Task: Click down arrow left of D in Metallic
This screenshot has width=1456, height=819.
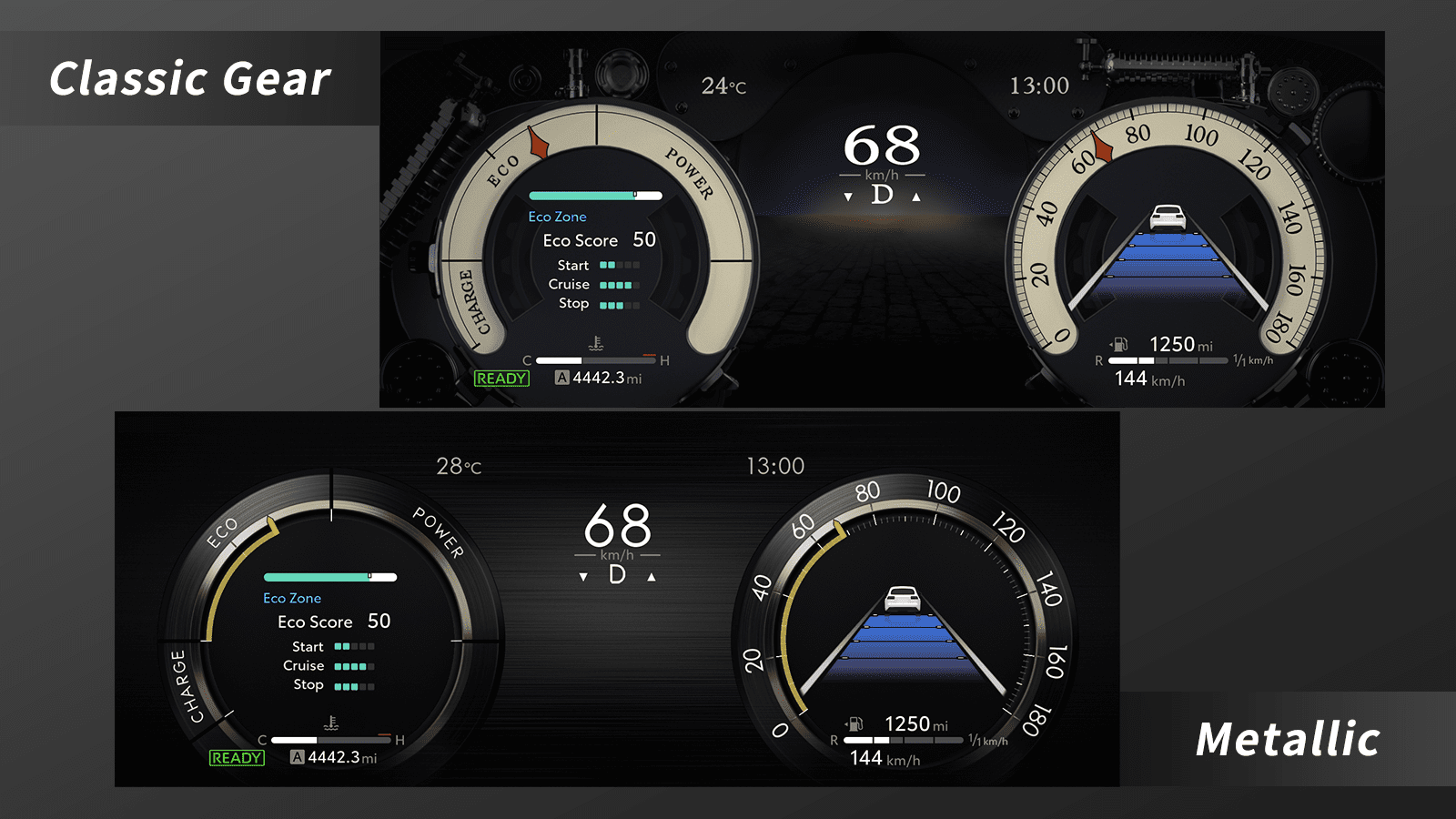Action: point(583,577)
